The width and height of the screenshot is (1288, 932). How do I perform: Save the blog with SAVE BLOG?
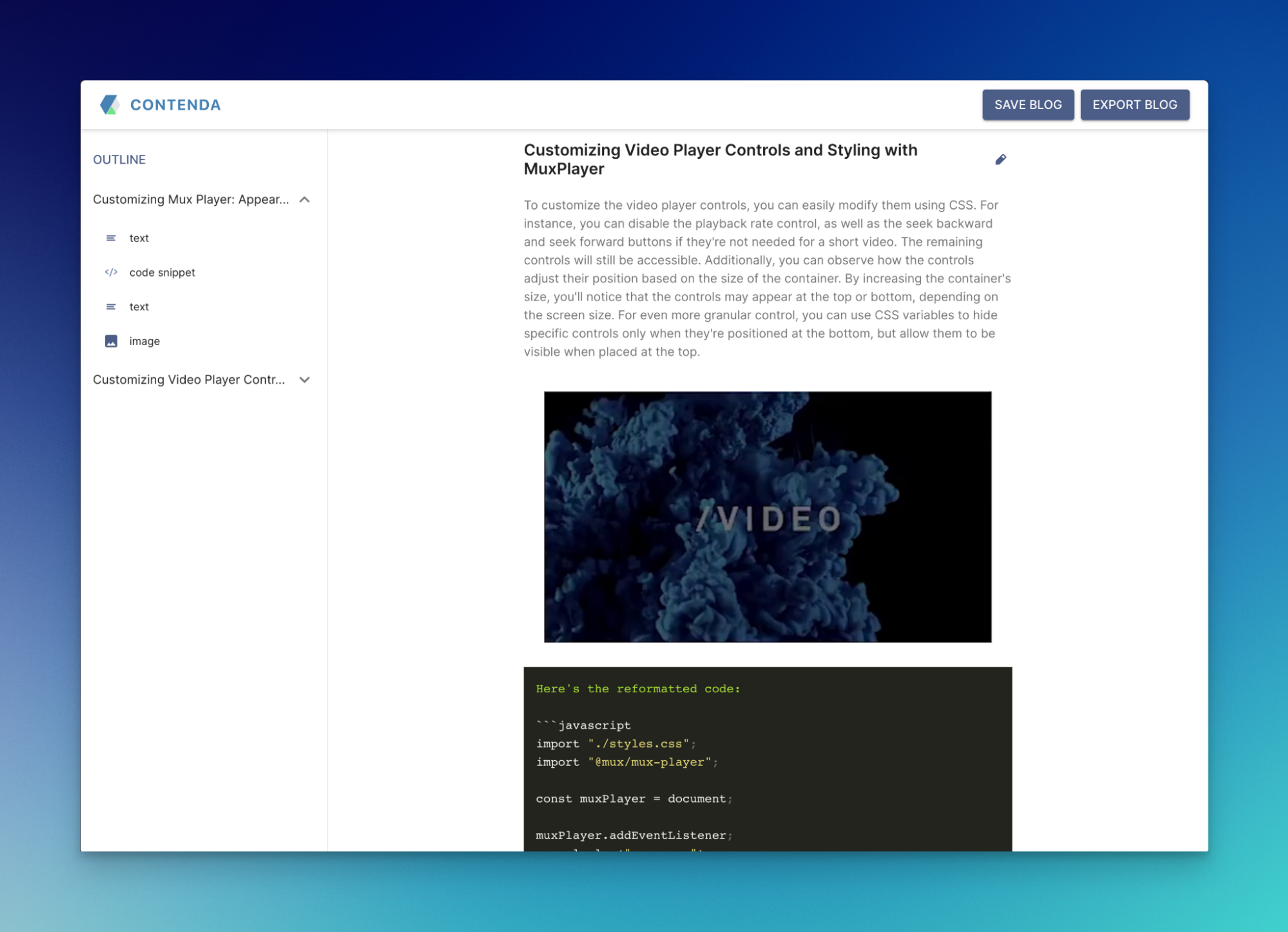pyautogui.click(x=1028, y=104)
